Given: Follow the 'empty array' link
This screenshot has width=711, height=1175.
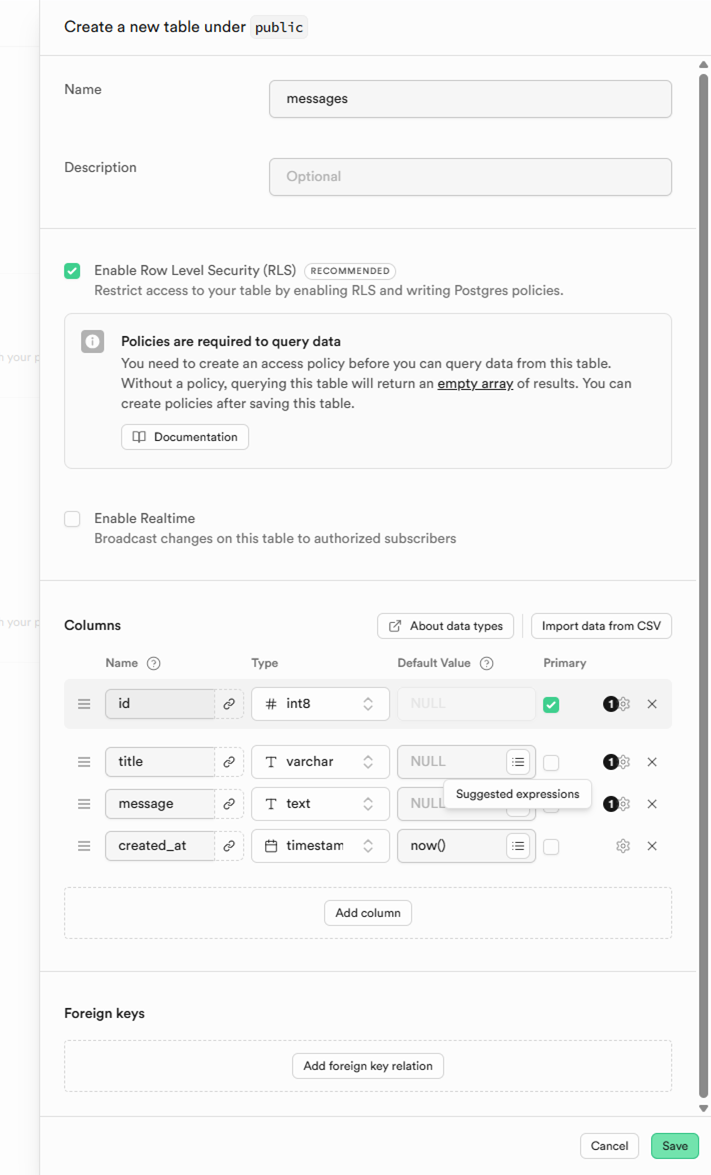Looking at the screenshot, I should tap(475, 383).
